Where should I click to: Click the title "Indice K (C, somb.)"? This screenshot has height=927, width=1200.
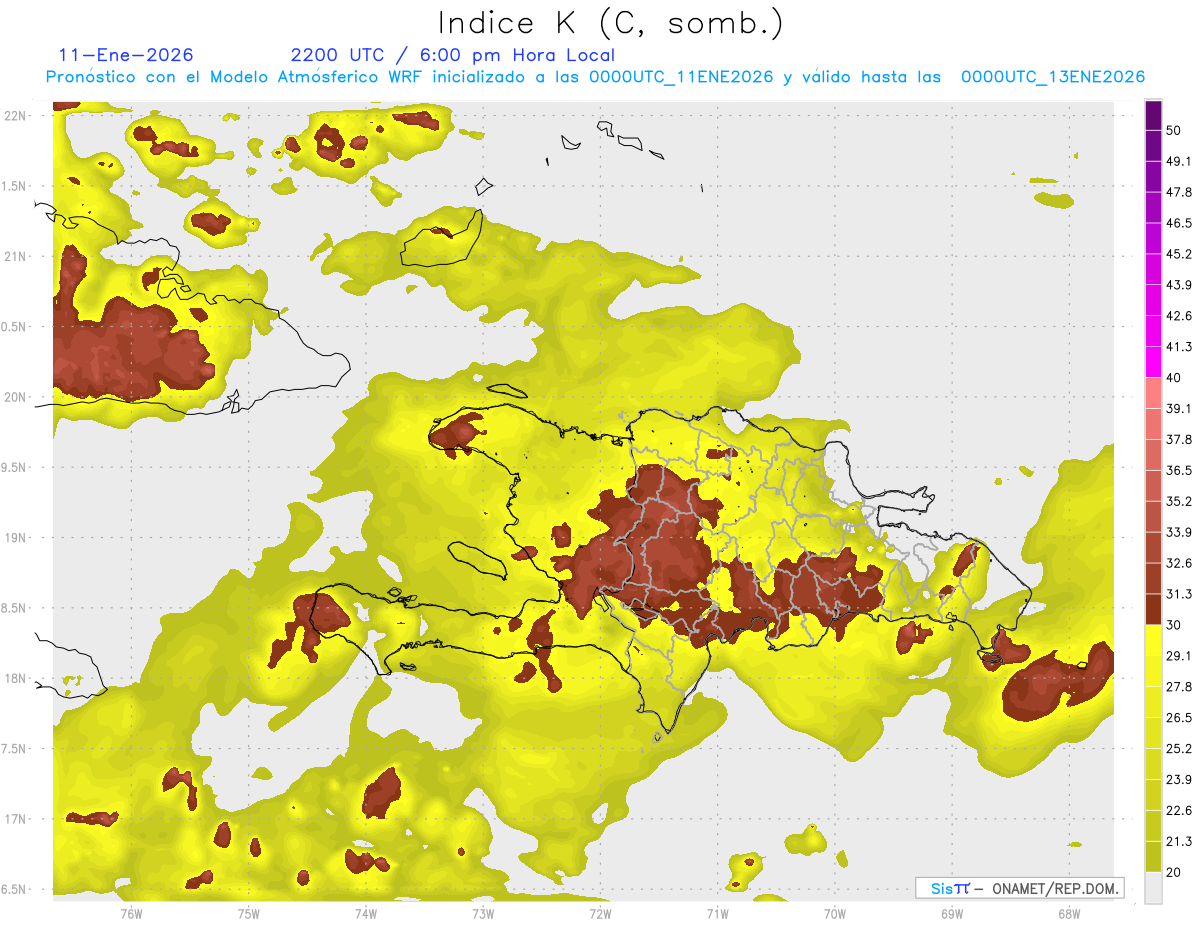point(610,23)
